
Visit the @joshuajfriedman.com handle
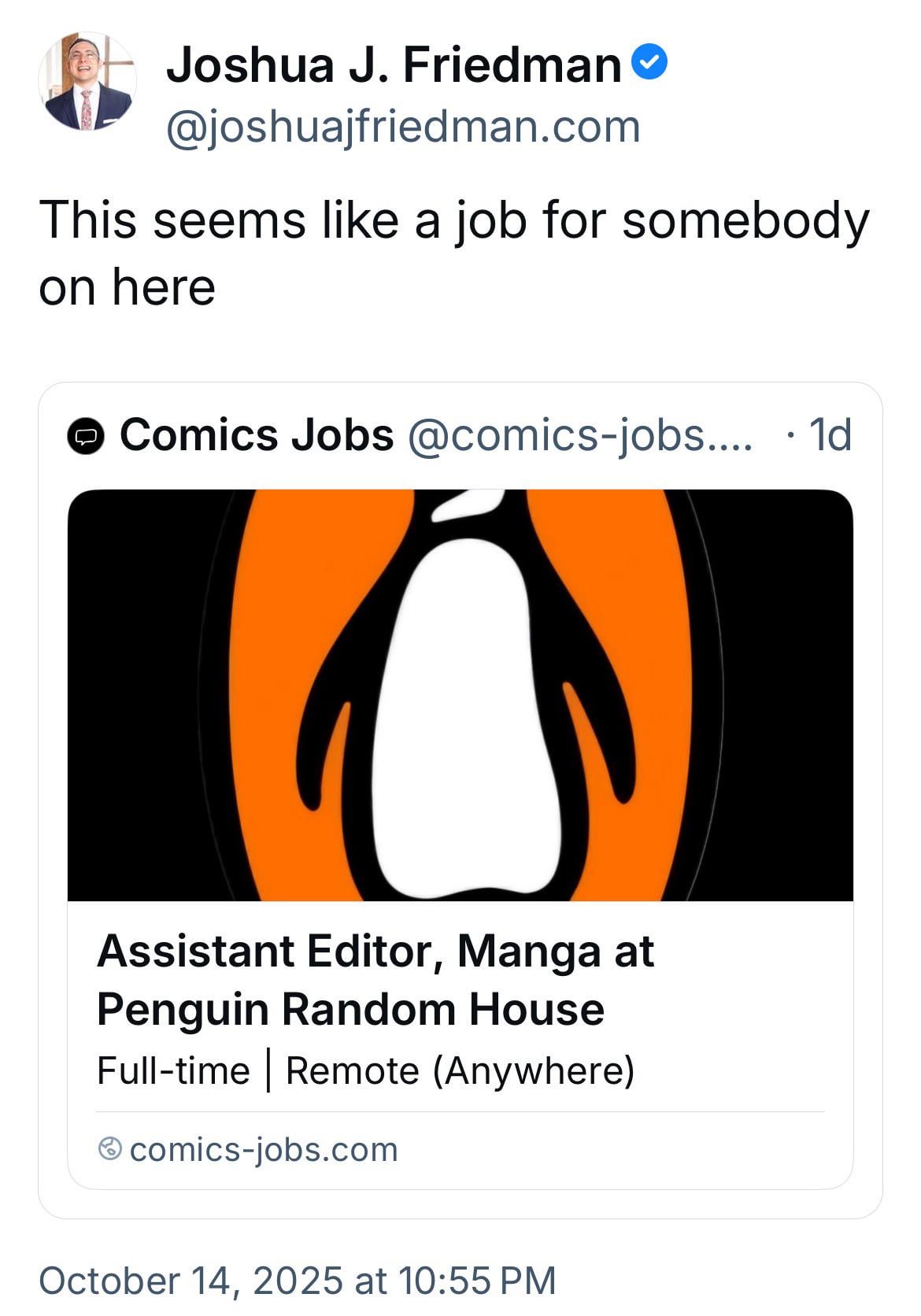click(403, 126)
